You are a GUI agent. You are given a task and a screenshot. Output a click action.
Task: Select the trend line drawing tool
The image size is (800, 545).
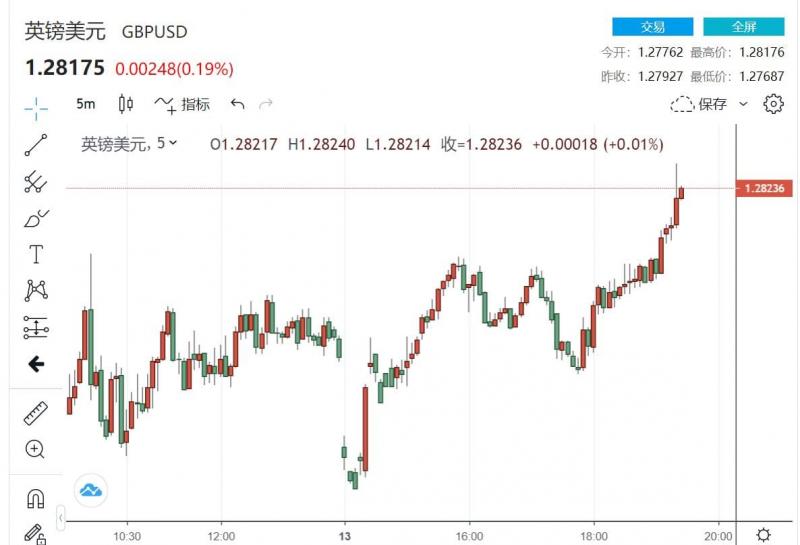36,144
